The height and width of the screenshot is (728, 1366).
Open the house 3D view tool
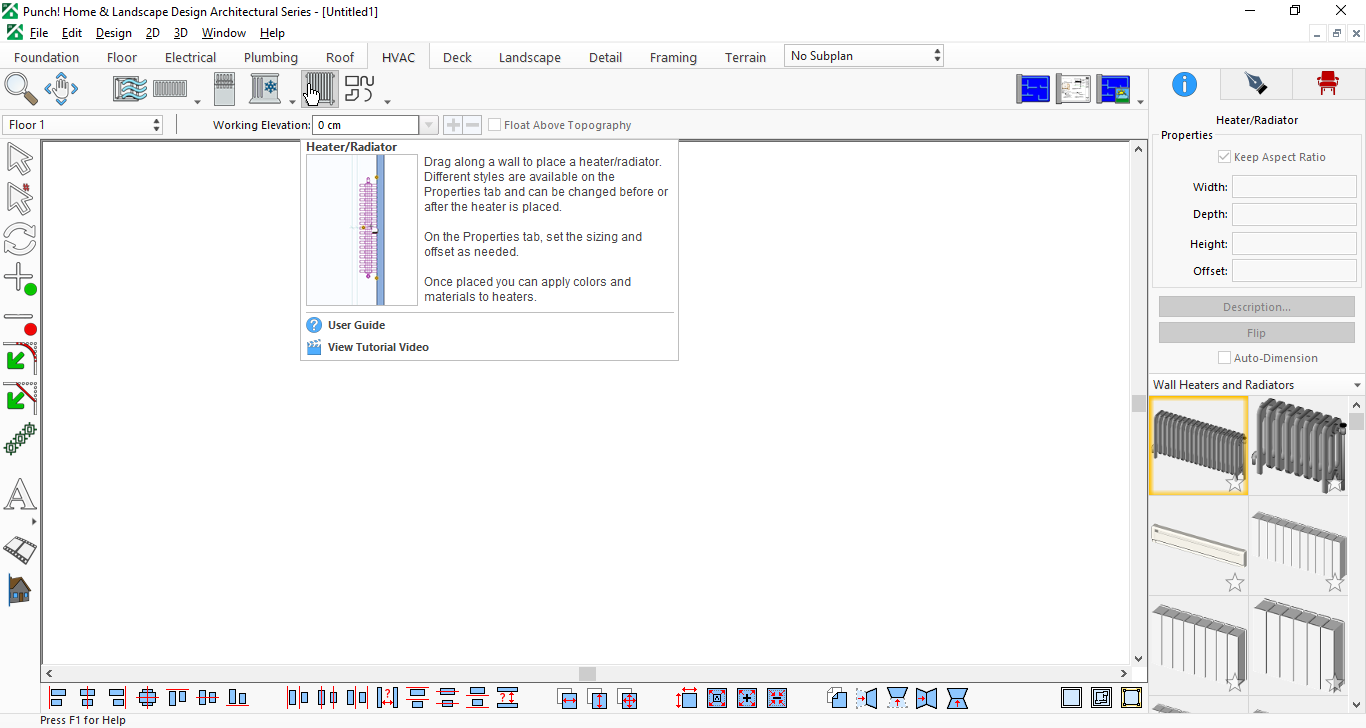click(x=19, y=590)
